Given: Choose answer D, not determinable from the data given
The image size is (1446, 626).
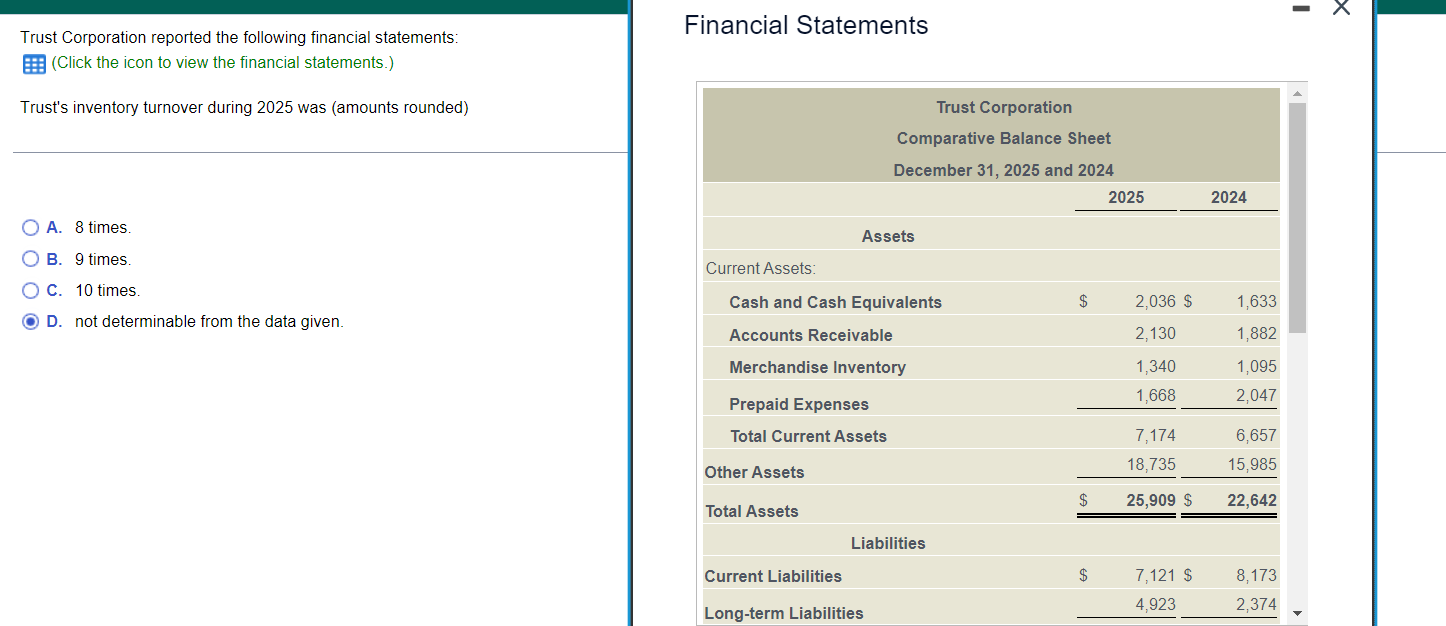Looking at the screenshot, I should click(x=30, y=321).
